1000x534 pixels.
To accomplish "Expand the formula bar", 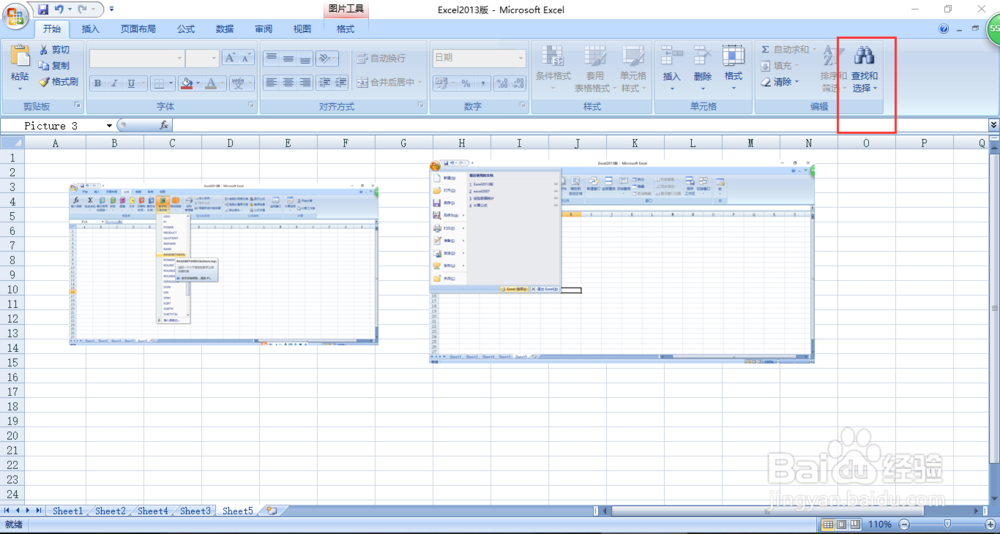I will [x=993, y=125].
